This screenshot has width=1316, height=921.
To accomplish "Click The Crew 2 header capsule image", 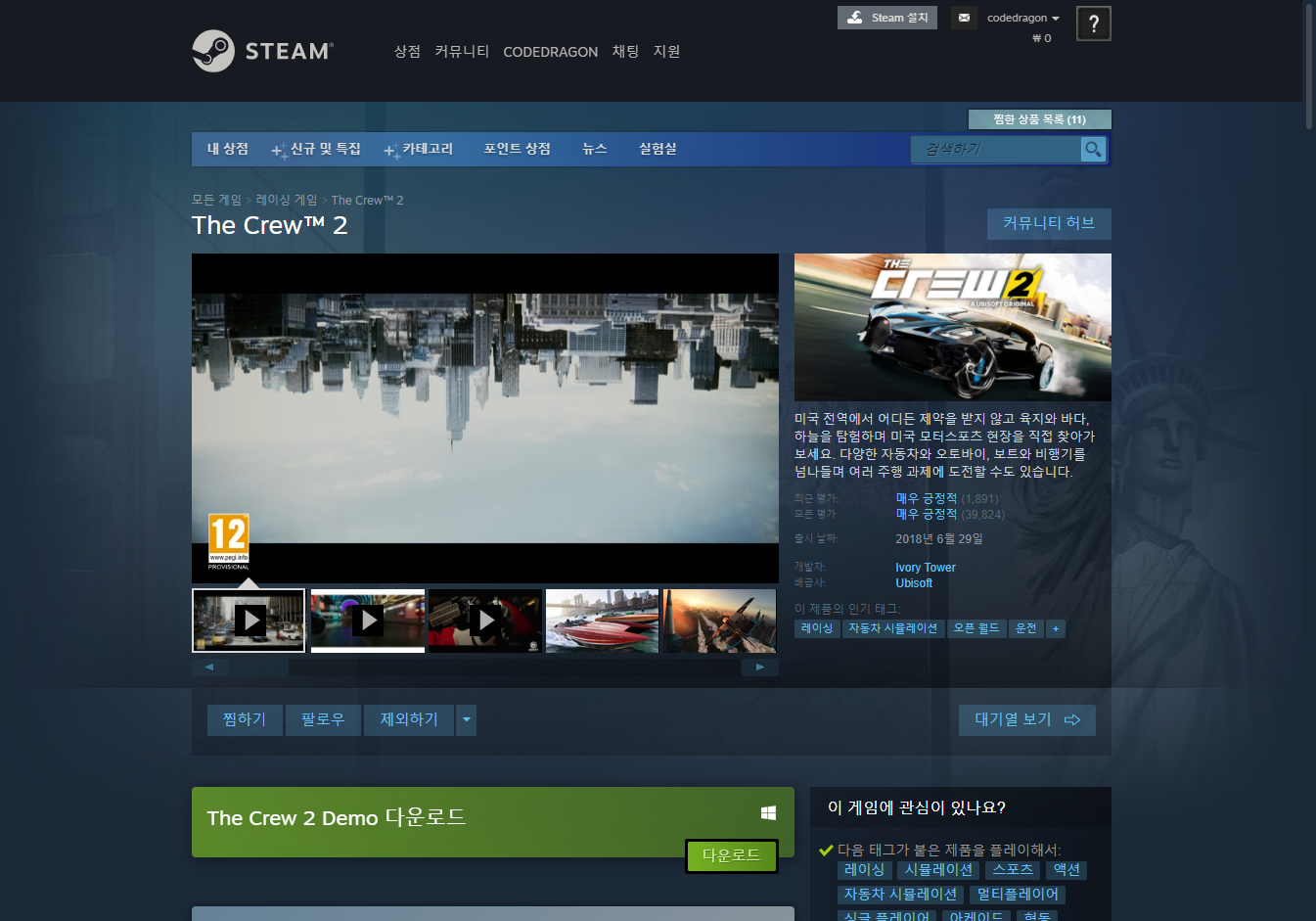I will (953, 327).
